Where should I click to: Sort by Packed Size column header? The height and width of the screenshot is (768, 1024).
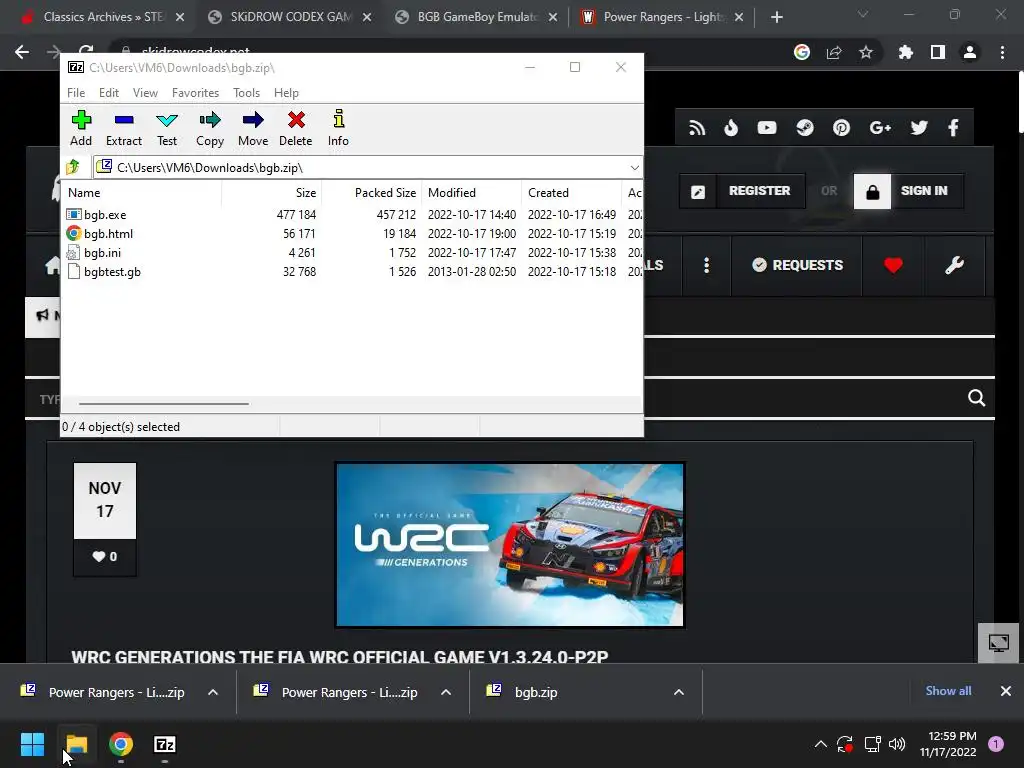(x=372, y=193)
